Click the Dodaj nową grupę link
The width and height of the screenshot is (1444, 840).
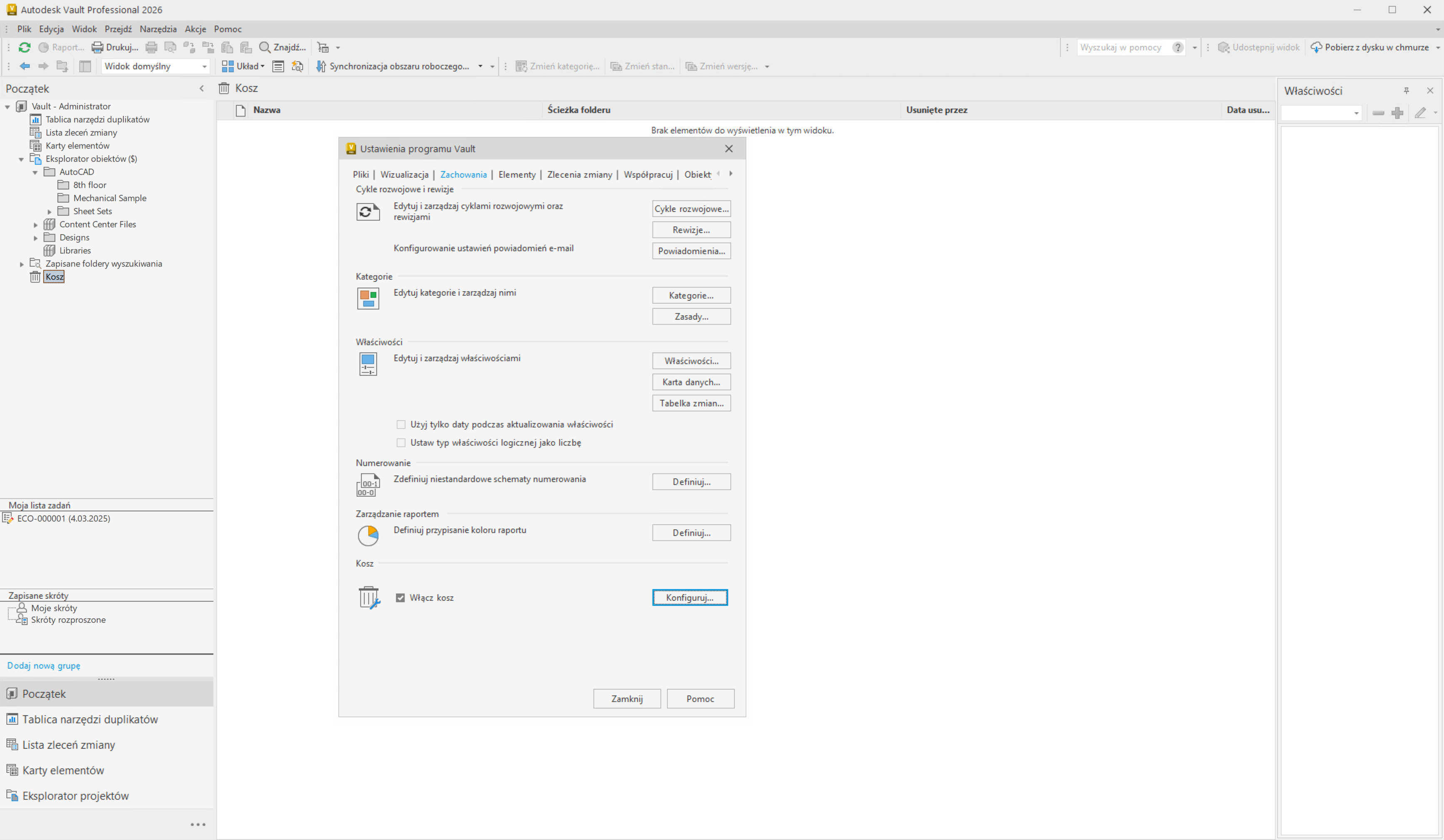coord(44,665)
